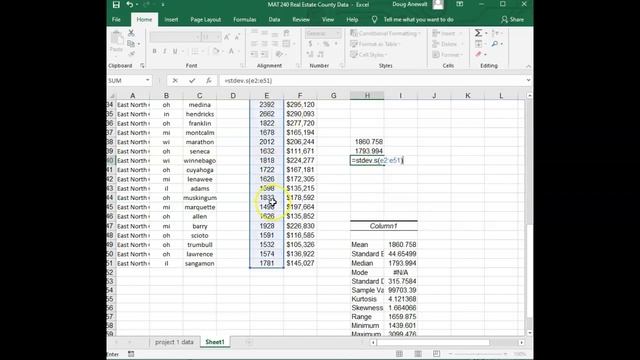This screenshot has height=360, width=640.
Task: Click the Fill Color bucket icon
Action: 216,51
